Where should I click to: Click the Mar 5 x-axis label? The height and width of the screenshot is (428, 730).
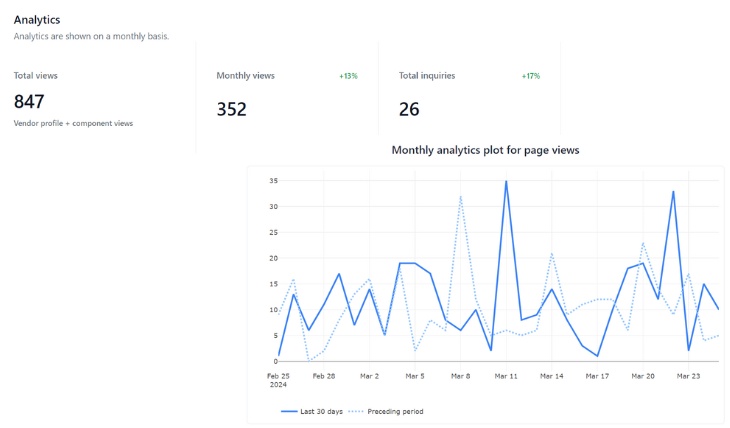[x=415, y=376]
